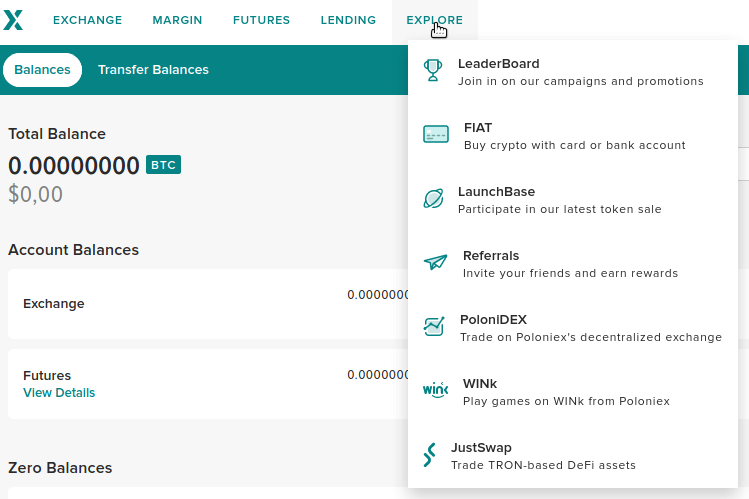
Task: Open the Exchange menu
Action: [x=87, y=20]
